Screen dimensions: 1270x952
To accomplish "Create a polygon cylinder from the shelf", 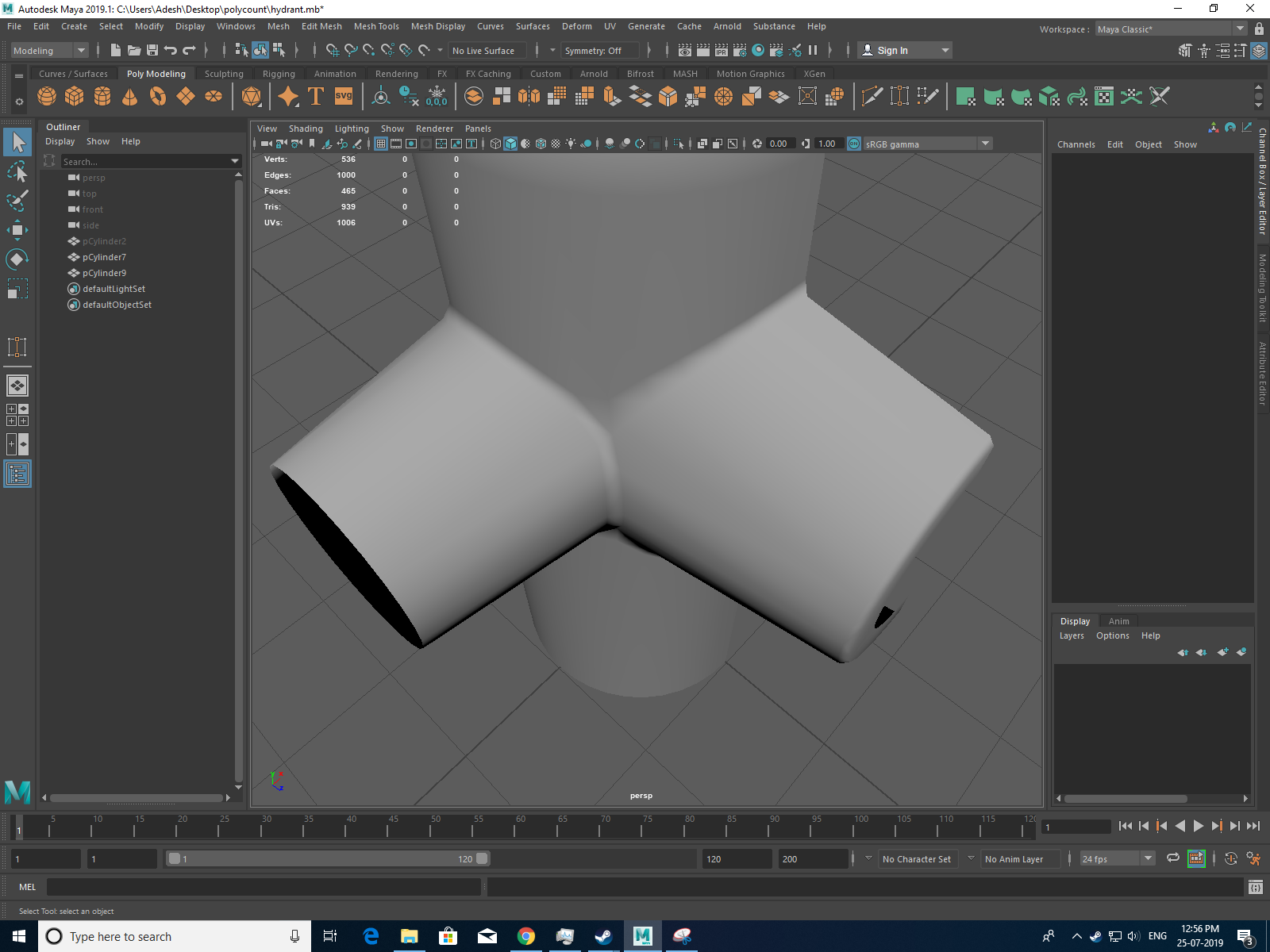I will [102, 97].
